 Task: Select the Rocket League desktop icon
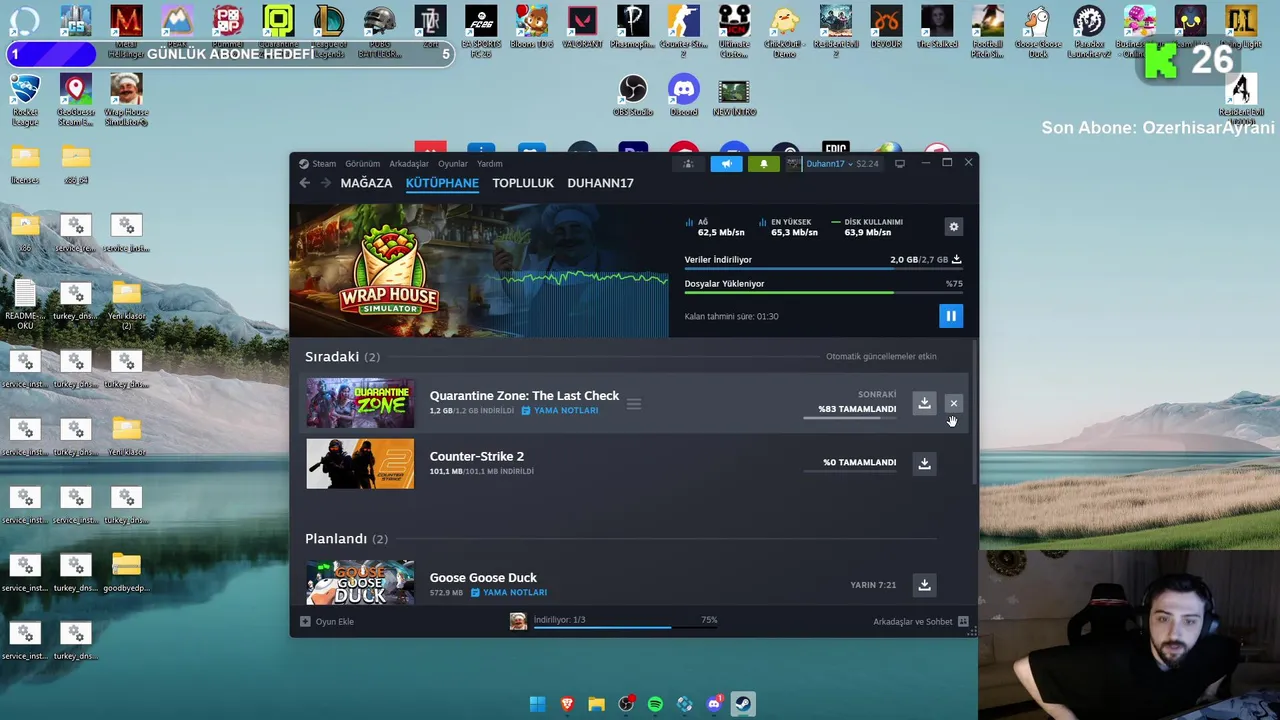click(25, 101)
